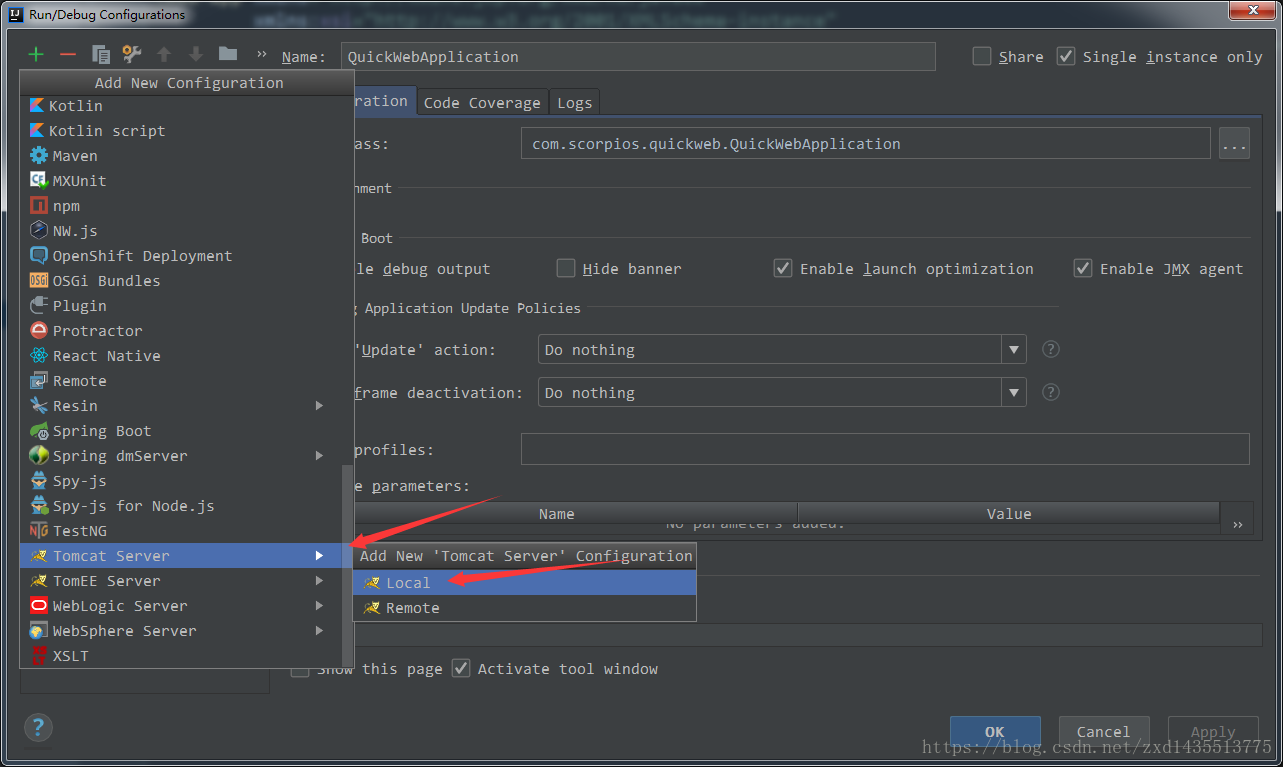
Task: Click the Kotlin script icon
Action: tap(38, 130)
